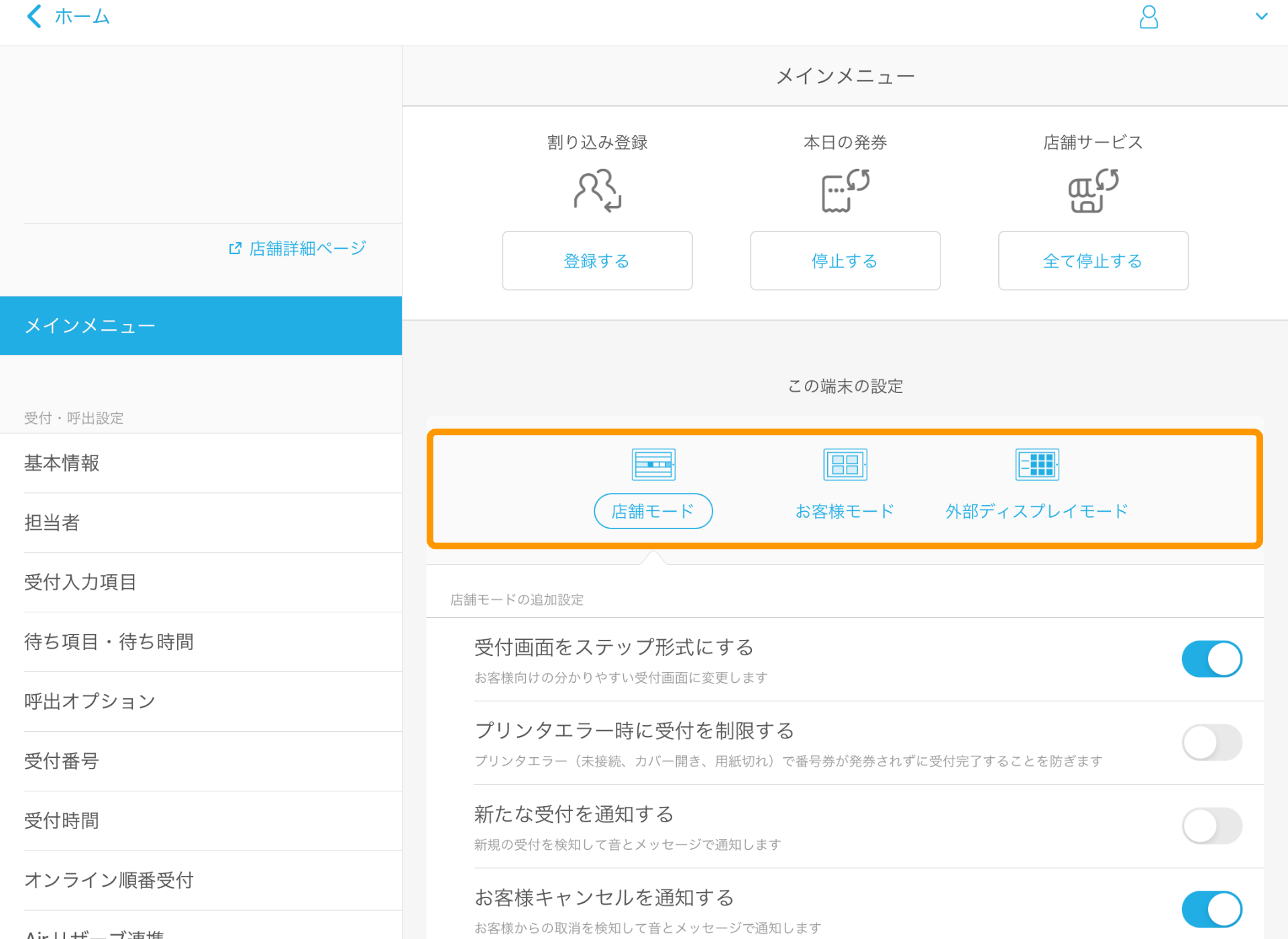Click the 店舗サービス printer icon

tap(1092, 191)
